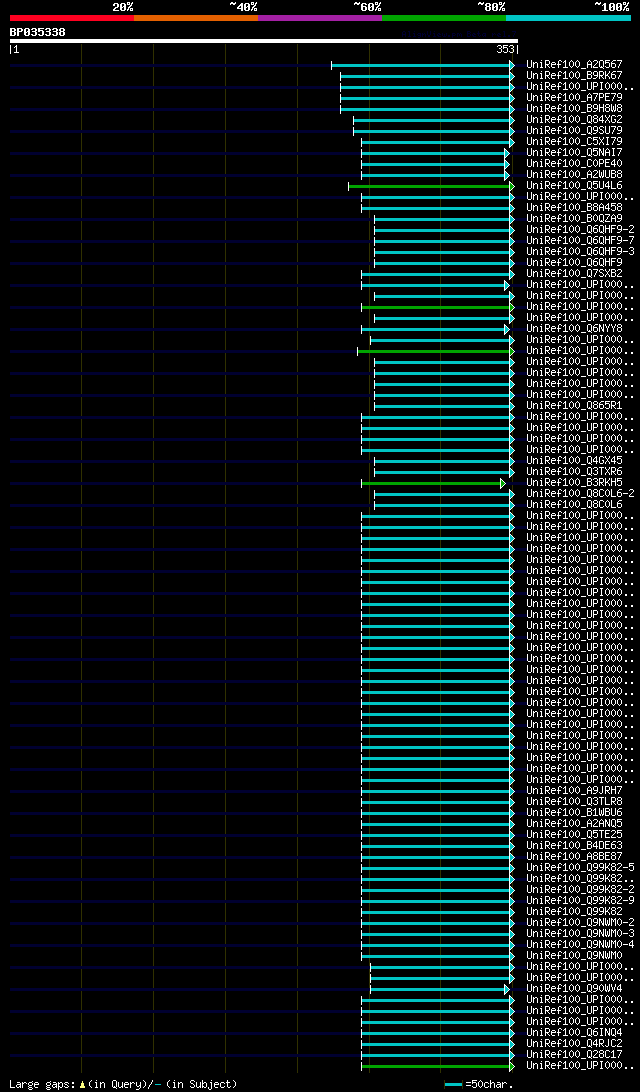This screenshot has height=1092, width=640.
Task: Select the UniRef100_Q6NYY8 label
Action: pos(574,329)
